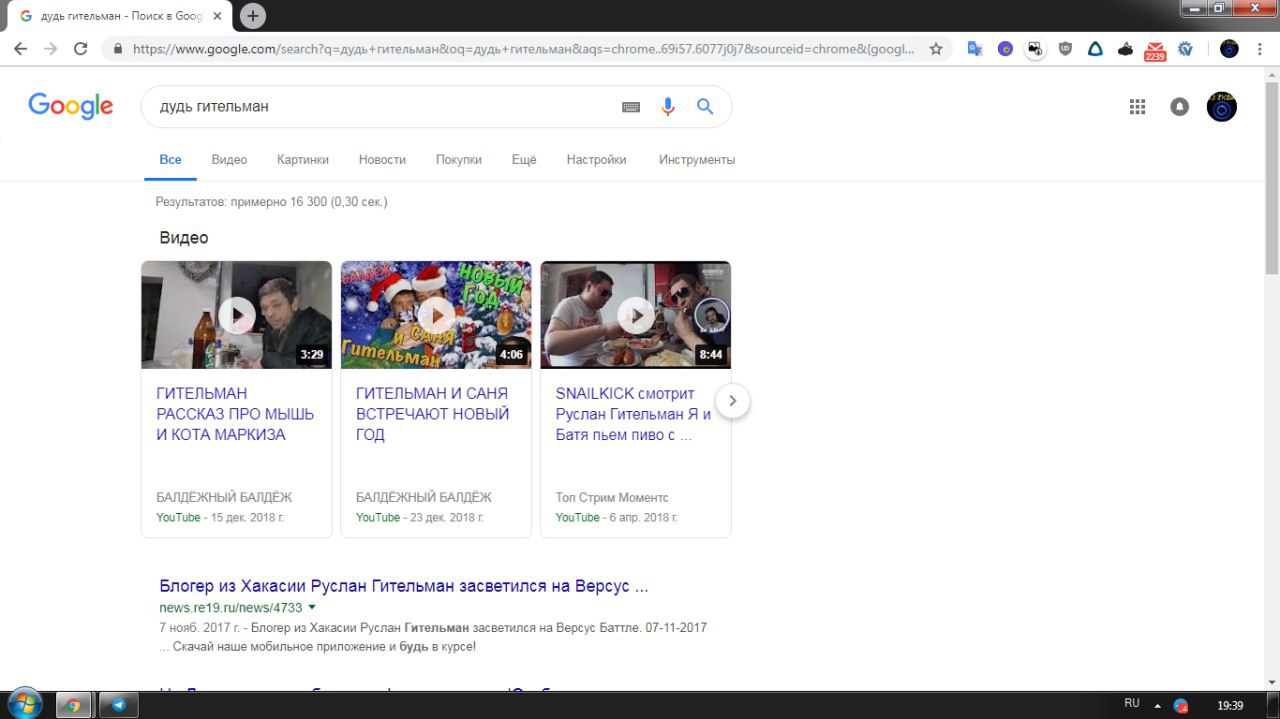1280x719 pixels.
Task: Open video Гительман рассказ про мышь
Action: point(235,414)
